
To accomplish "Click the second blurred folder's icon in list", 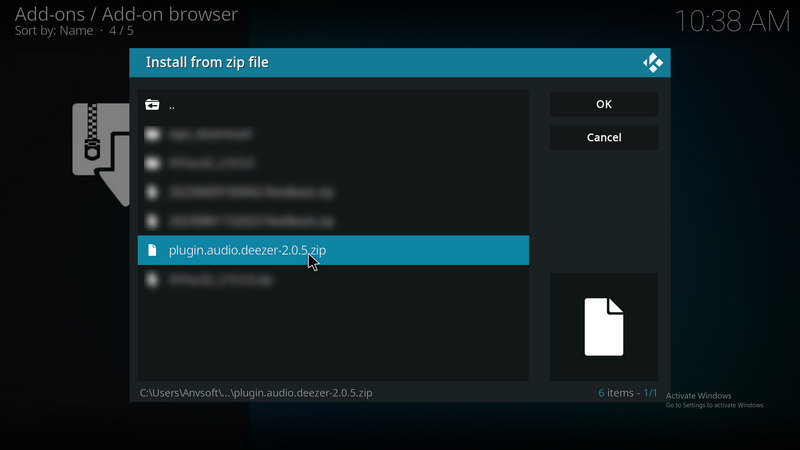I will tap(152, 163).
